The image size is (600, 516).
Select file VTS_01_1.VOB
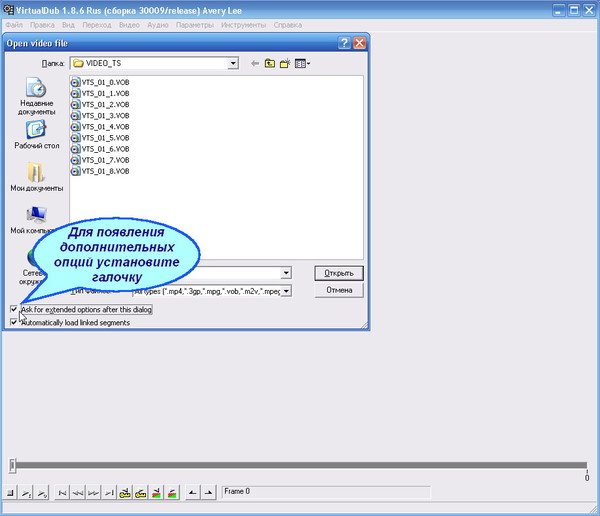click(100, 93)
